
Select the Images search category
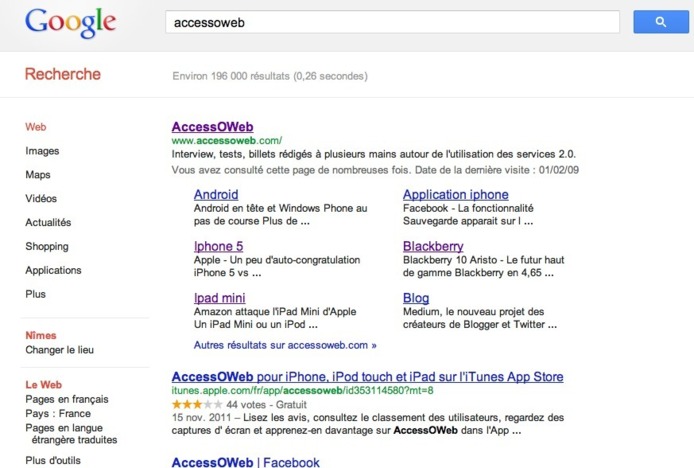42,151
